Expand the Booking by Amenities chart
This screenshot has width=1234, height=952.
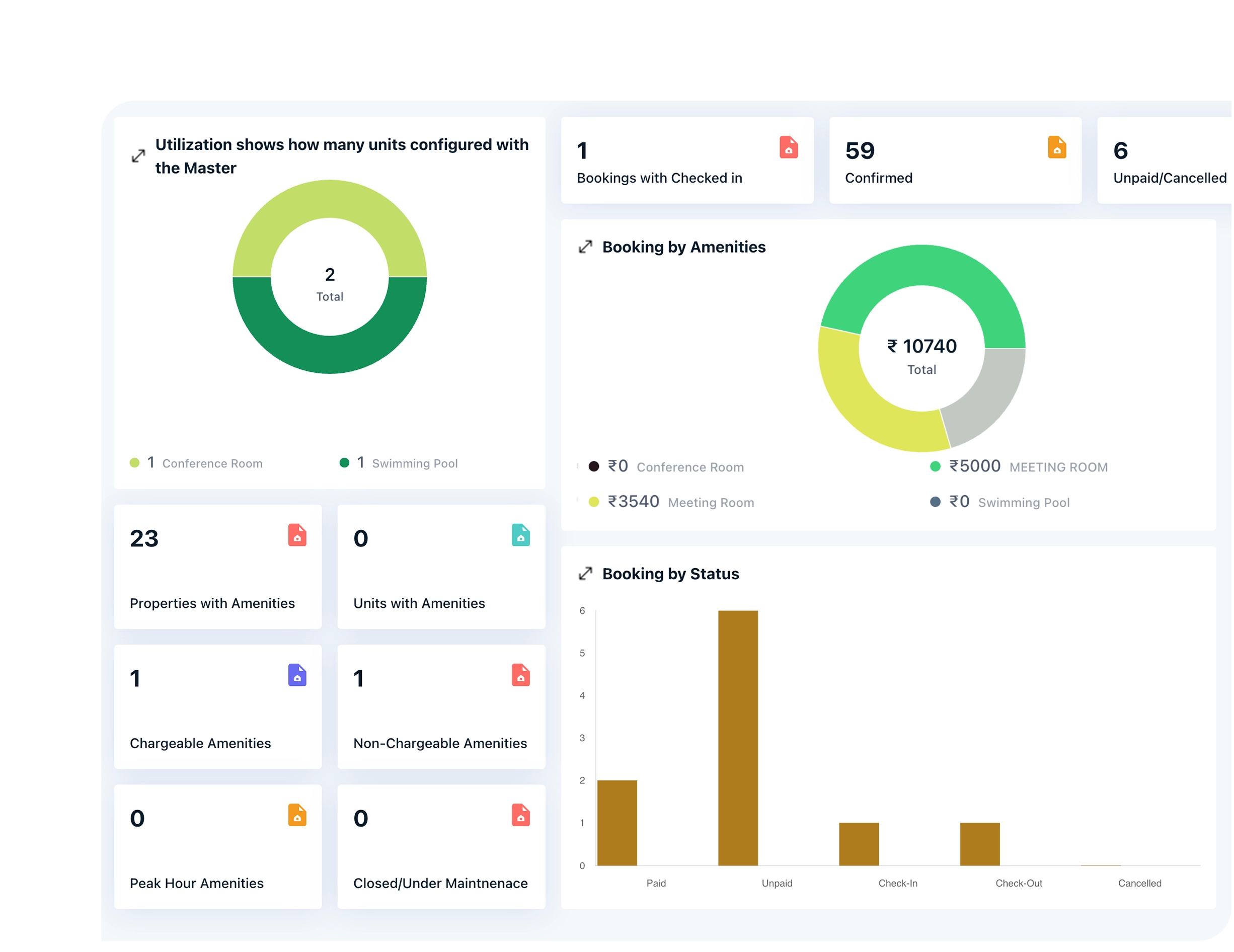(x=585, y=247)
